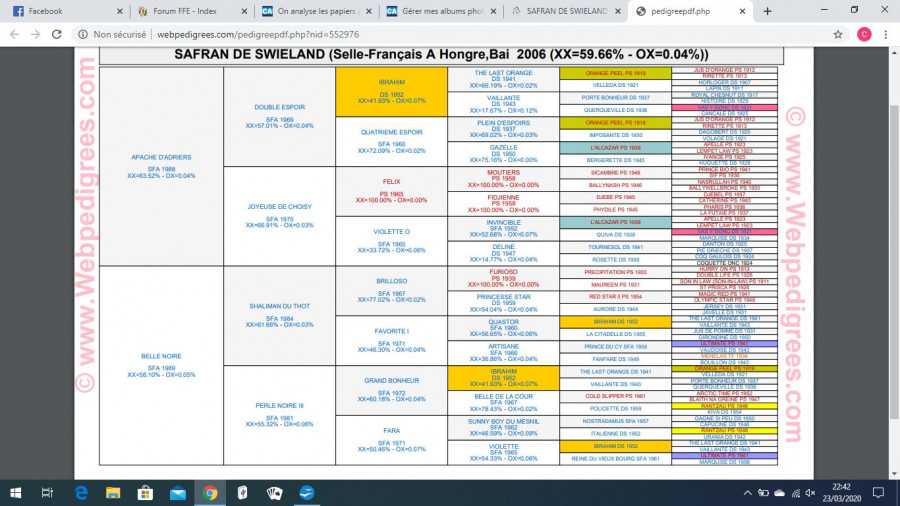The image size is (900, 506).
Task: Click FELIX PS 1965 cell
Action: (391, 191)
